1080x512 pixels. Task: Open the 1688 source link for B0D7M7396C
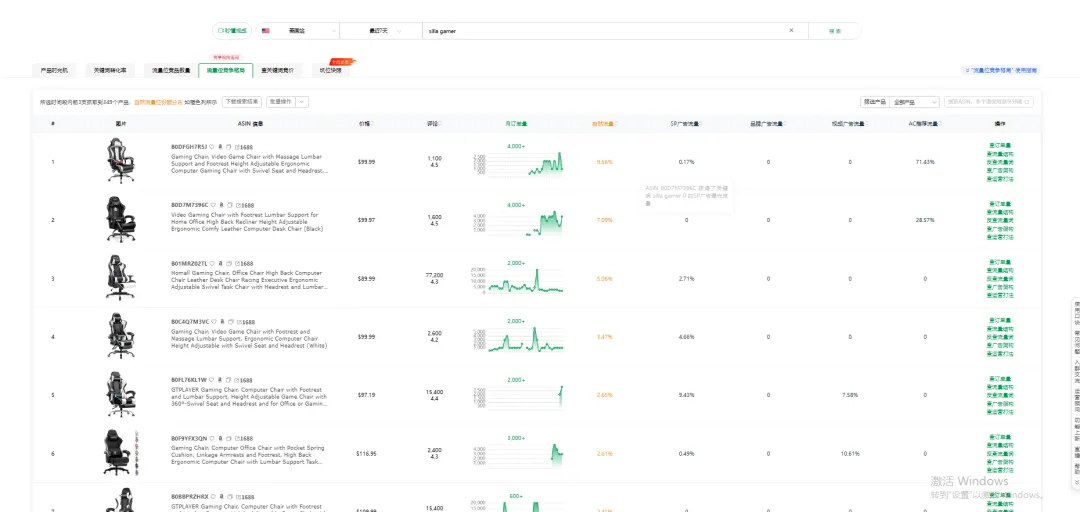[245, 205]
